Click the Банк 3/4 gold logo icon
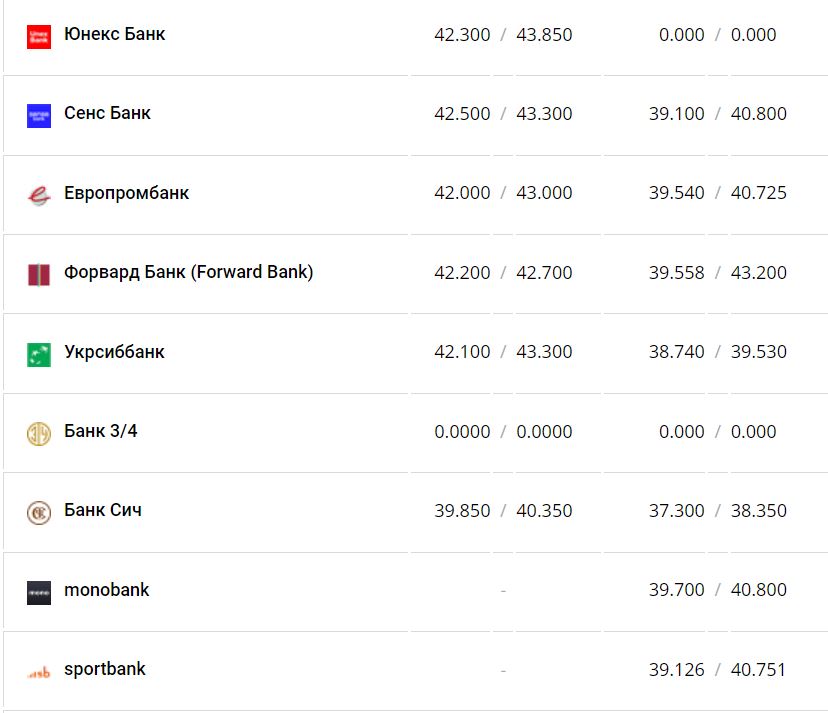Screen dimensions: 828x713 [x=39, y=433]
